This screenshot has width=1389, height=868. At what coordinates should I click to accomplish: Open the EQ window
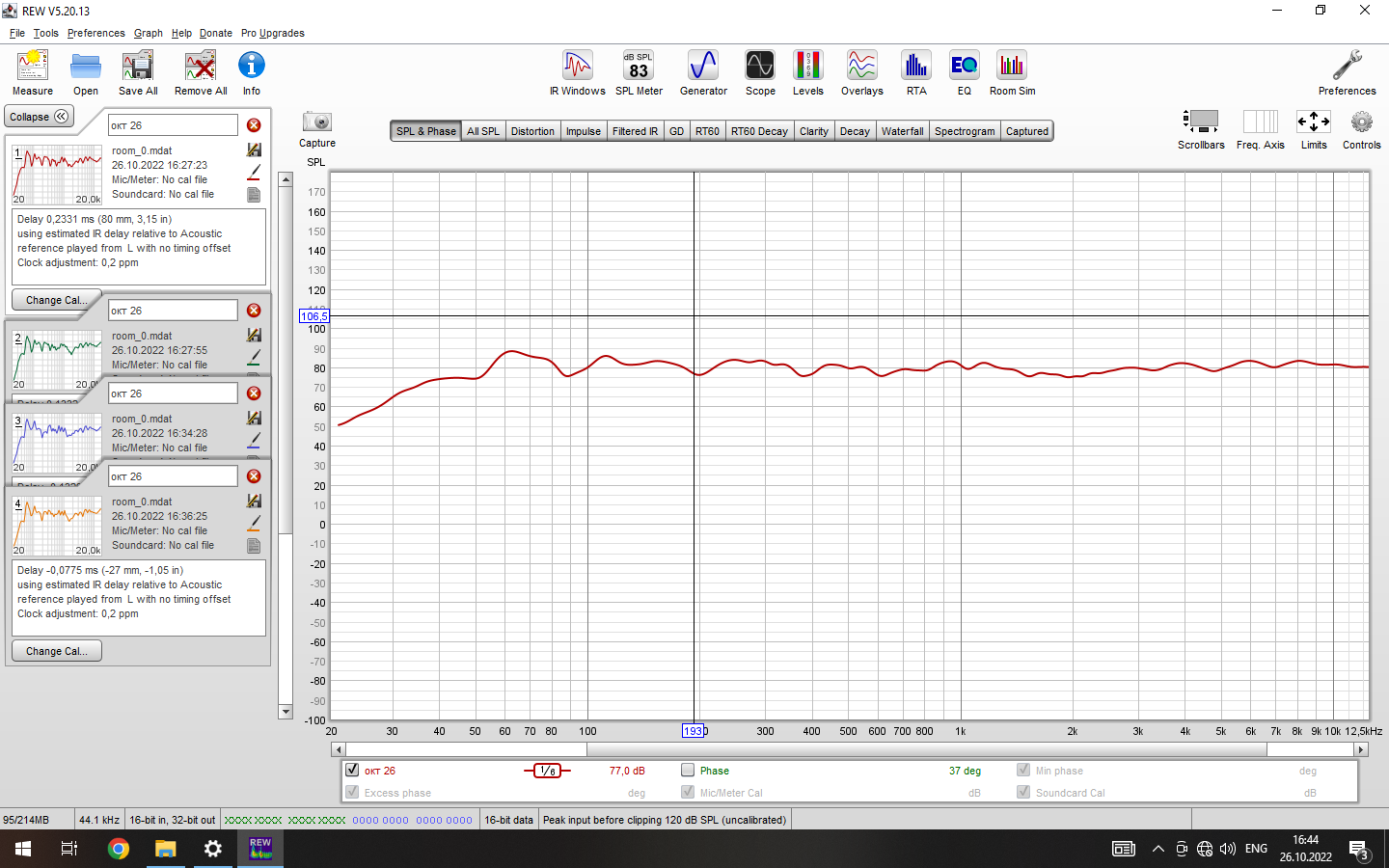tap(965, 73)
